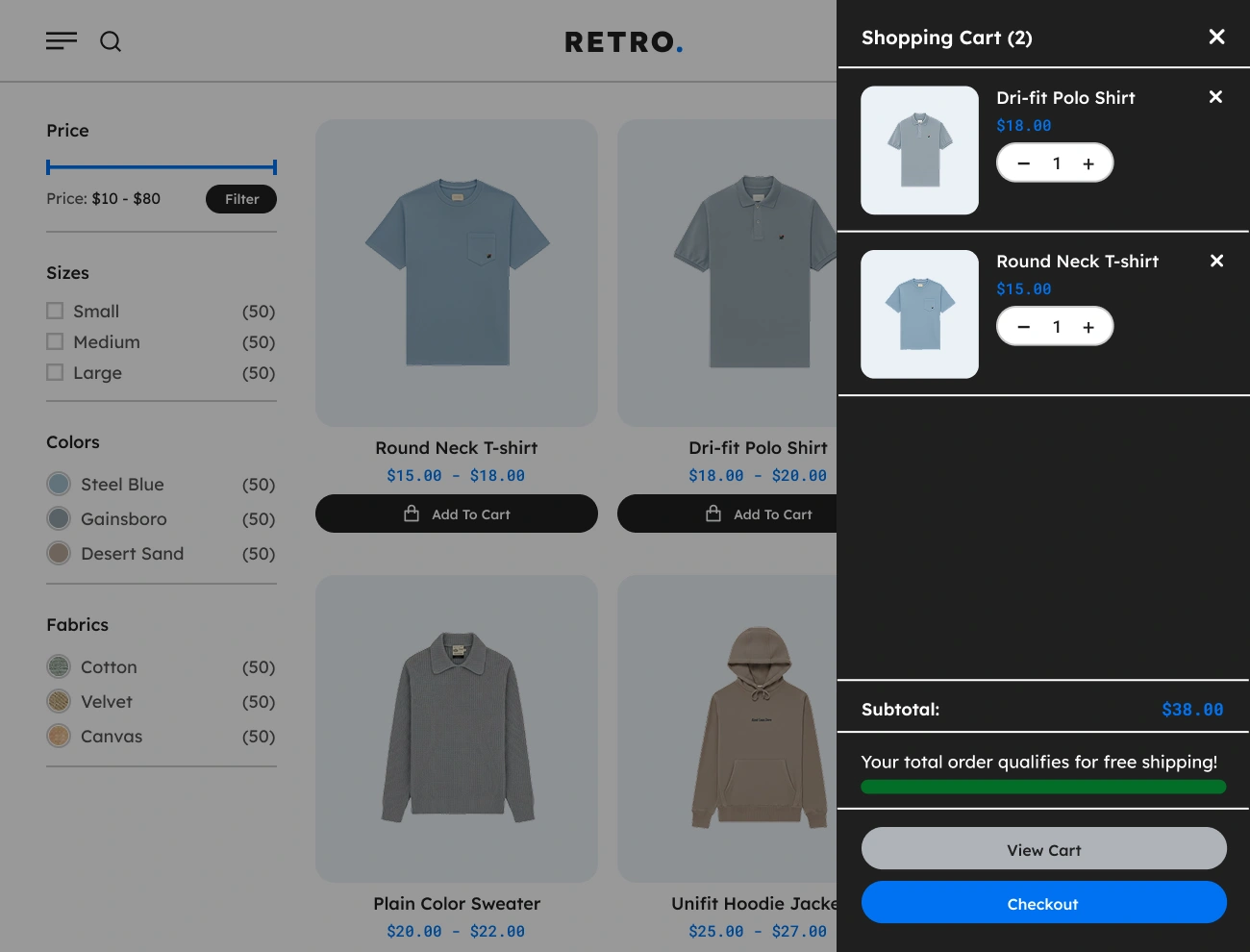The height and width of the screenshot is (952, 1250).
Task: Click Round Neck T-shirt name in cart
Action: (1077, 262)
